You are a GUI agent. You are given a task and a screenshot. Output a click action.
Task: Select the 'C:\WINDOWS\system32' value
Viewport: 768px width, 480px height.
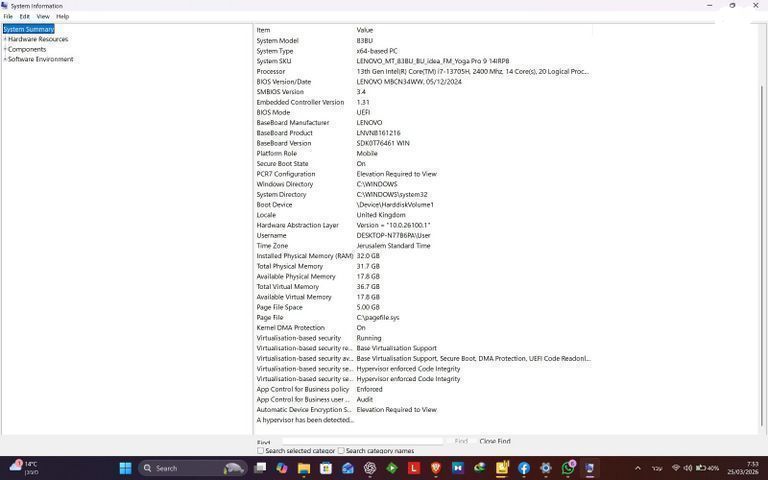click(x=392, y=194)
